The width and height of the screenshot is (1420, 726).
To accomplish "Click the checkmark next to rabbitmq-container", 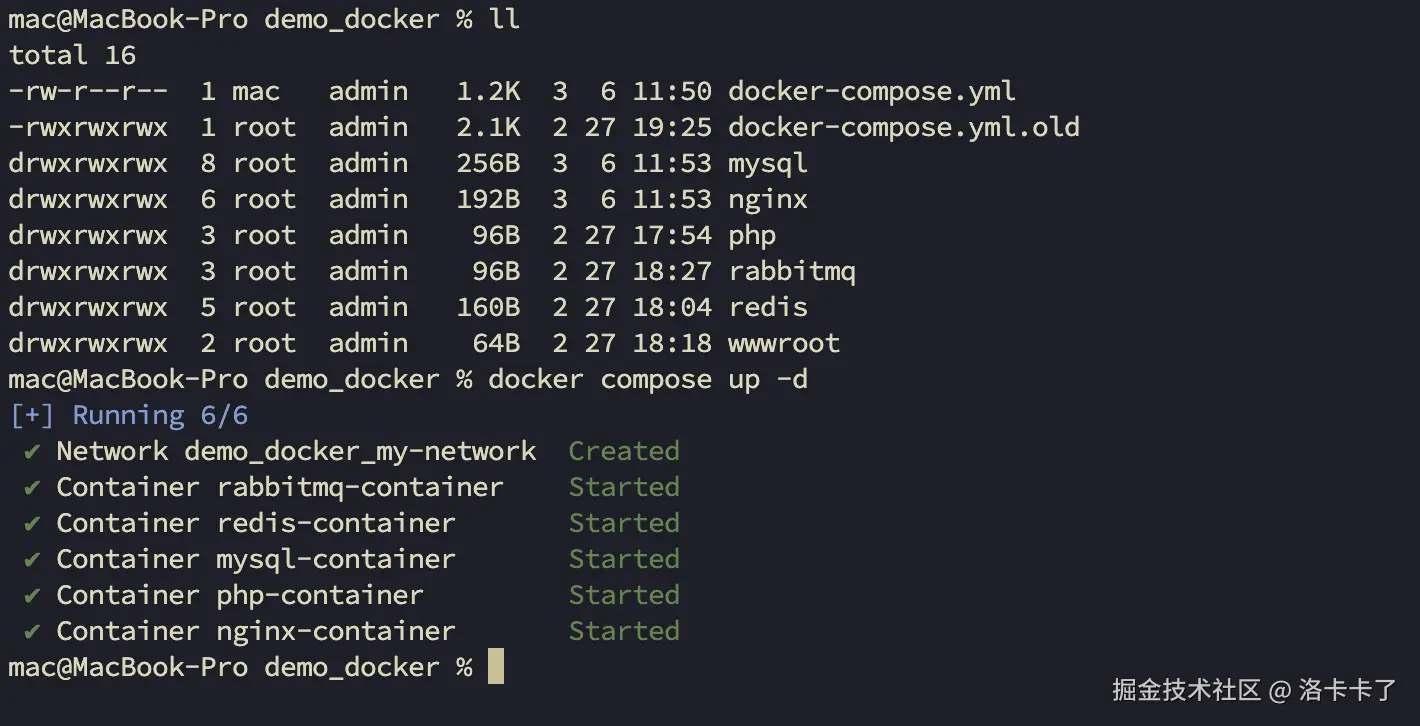I will pyautogui.click(x=33, y=488).
